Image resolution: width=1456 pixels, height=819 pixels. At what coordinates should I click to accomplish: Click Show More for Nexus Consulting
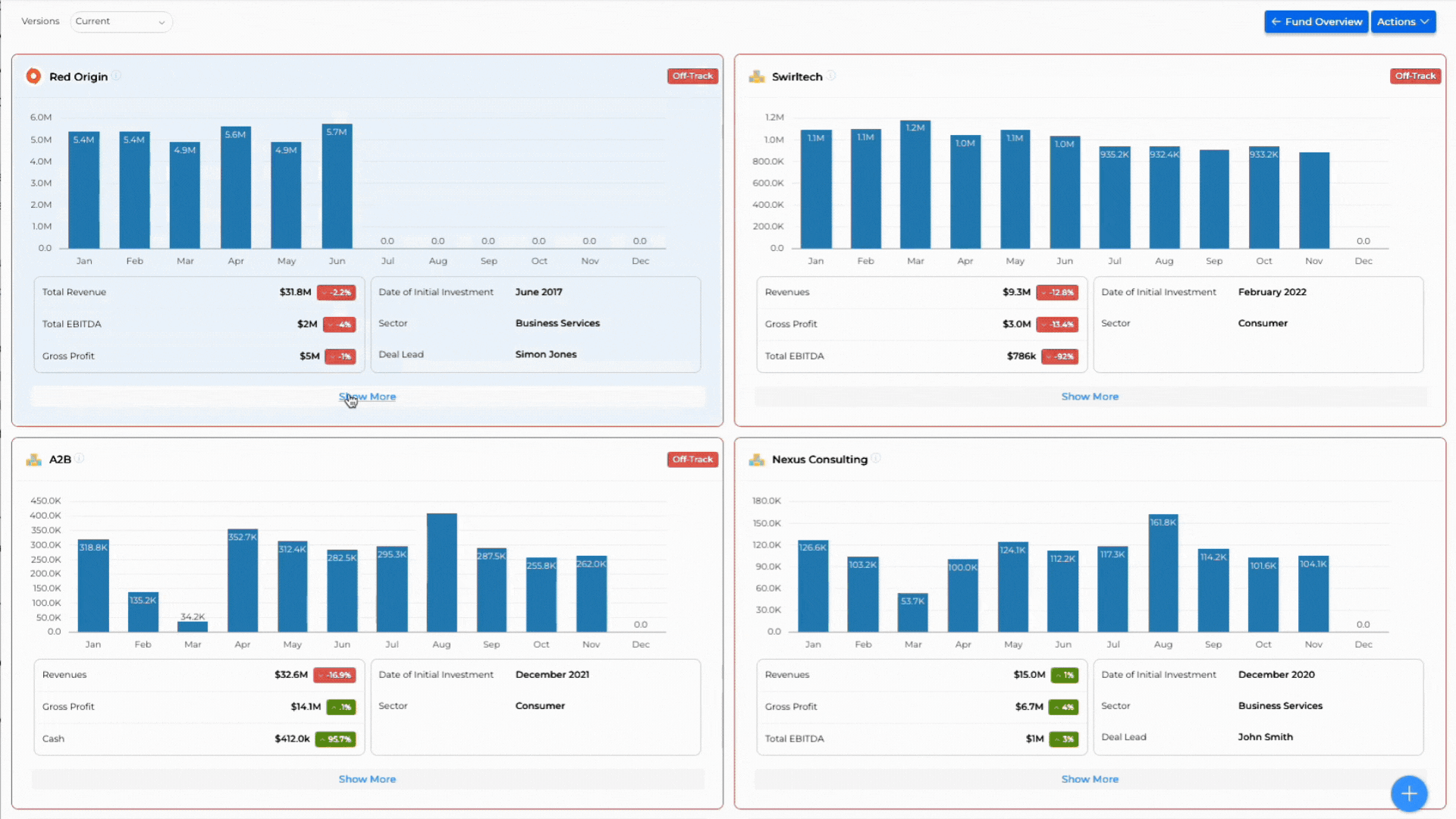tap(1090, 779)
